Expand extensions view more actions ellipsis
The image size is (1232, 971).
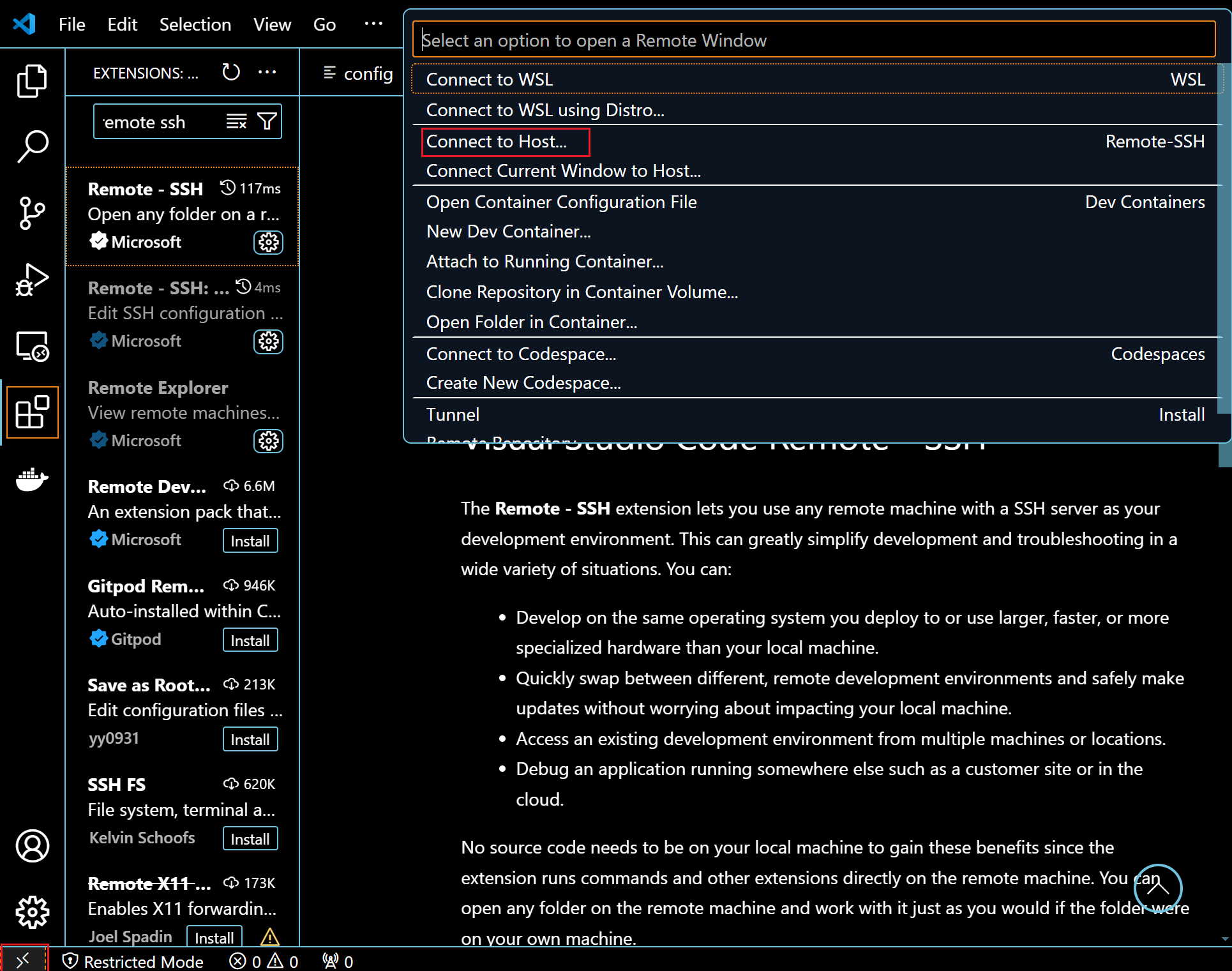coord(267,72)
